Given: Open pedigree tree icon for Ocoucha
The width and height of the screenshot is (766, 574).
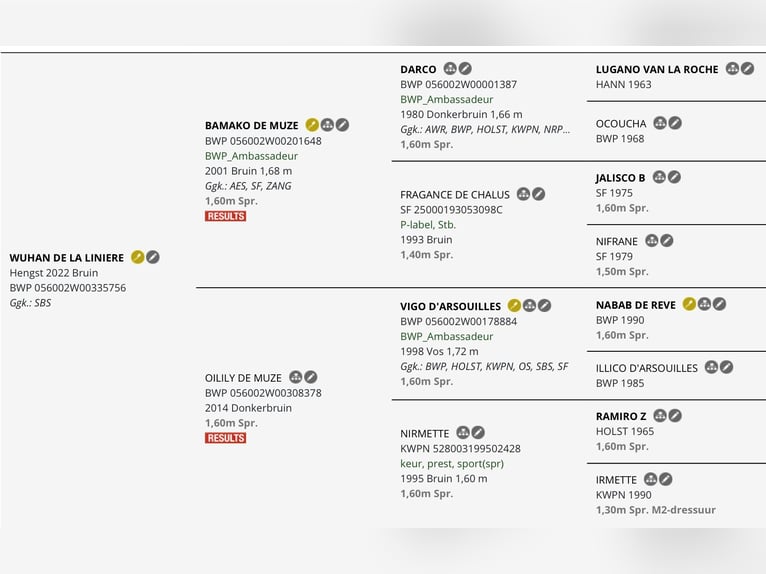Looking at the screenshot, I should pyautogui.click(x=660, y=123).
